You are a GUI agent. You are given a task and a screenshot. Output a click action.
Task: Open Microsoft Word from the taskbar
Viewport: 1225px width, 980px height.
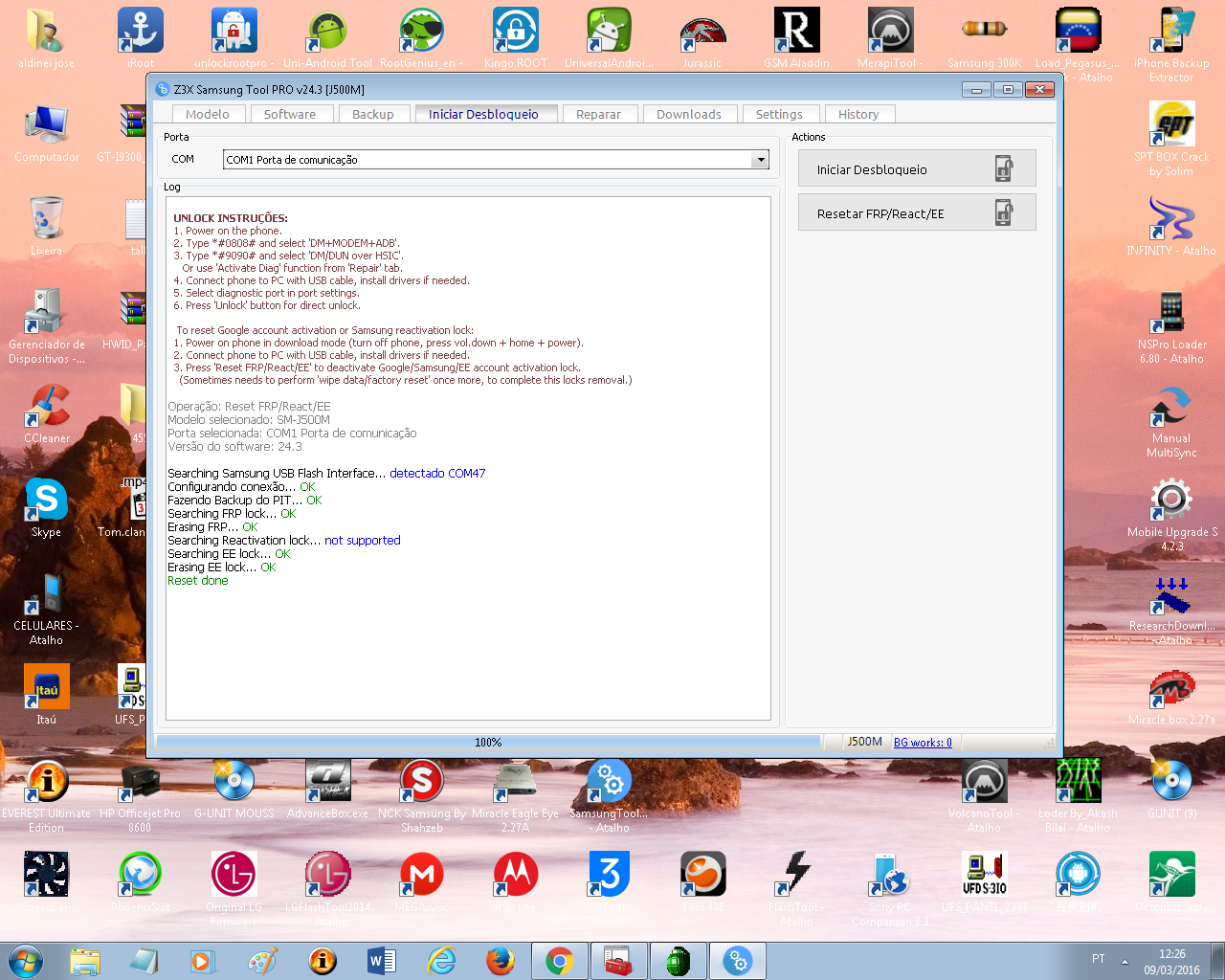click(x=382, y=961)
